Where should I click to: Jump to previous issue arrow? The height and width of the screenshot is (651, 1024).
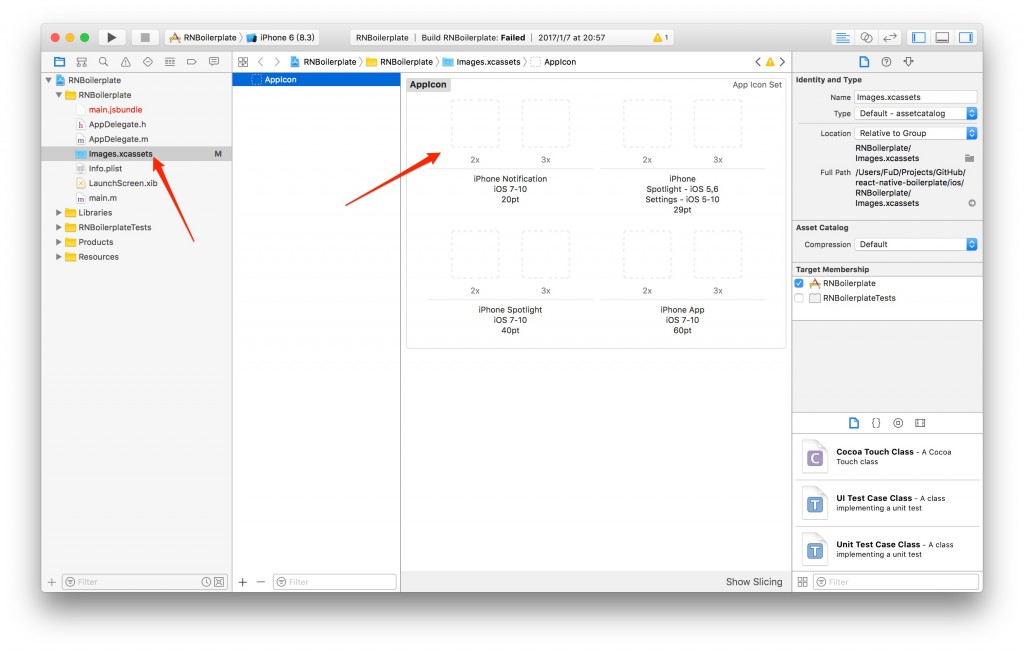point(758,61)
